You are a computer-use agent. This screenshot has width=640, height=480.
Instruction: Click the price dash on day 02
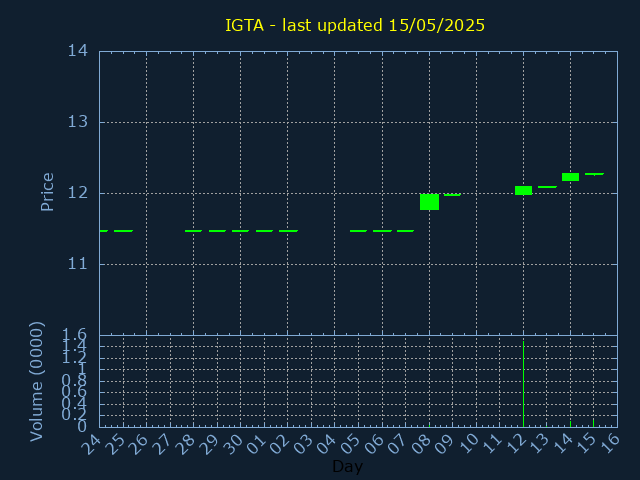(x=288, y=231)
